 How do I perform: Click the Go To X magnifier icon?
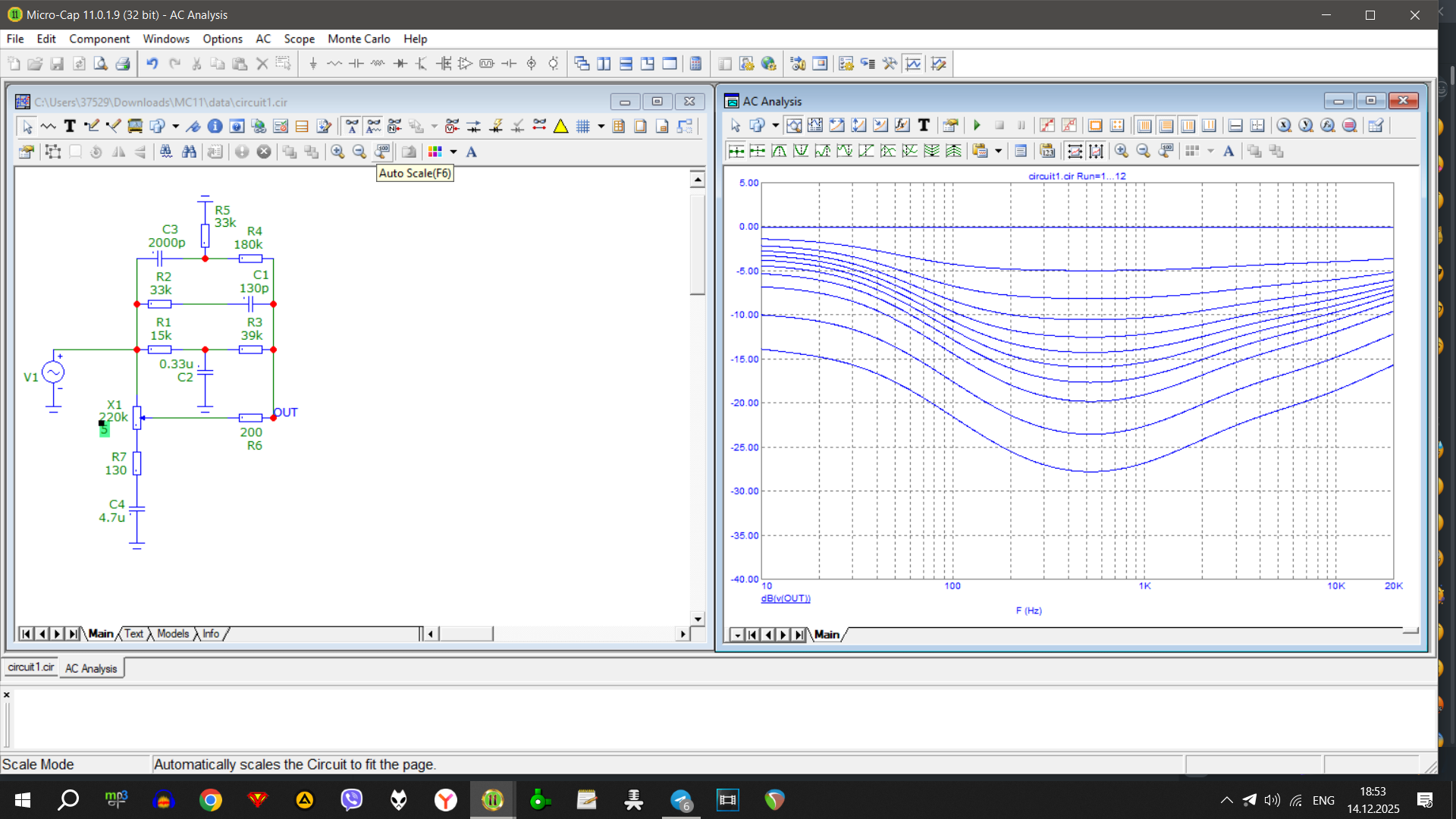(1284, 126)
